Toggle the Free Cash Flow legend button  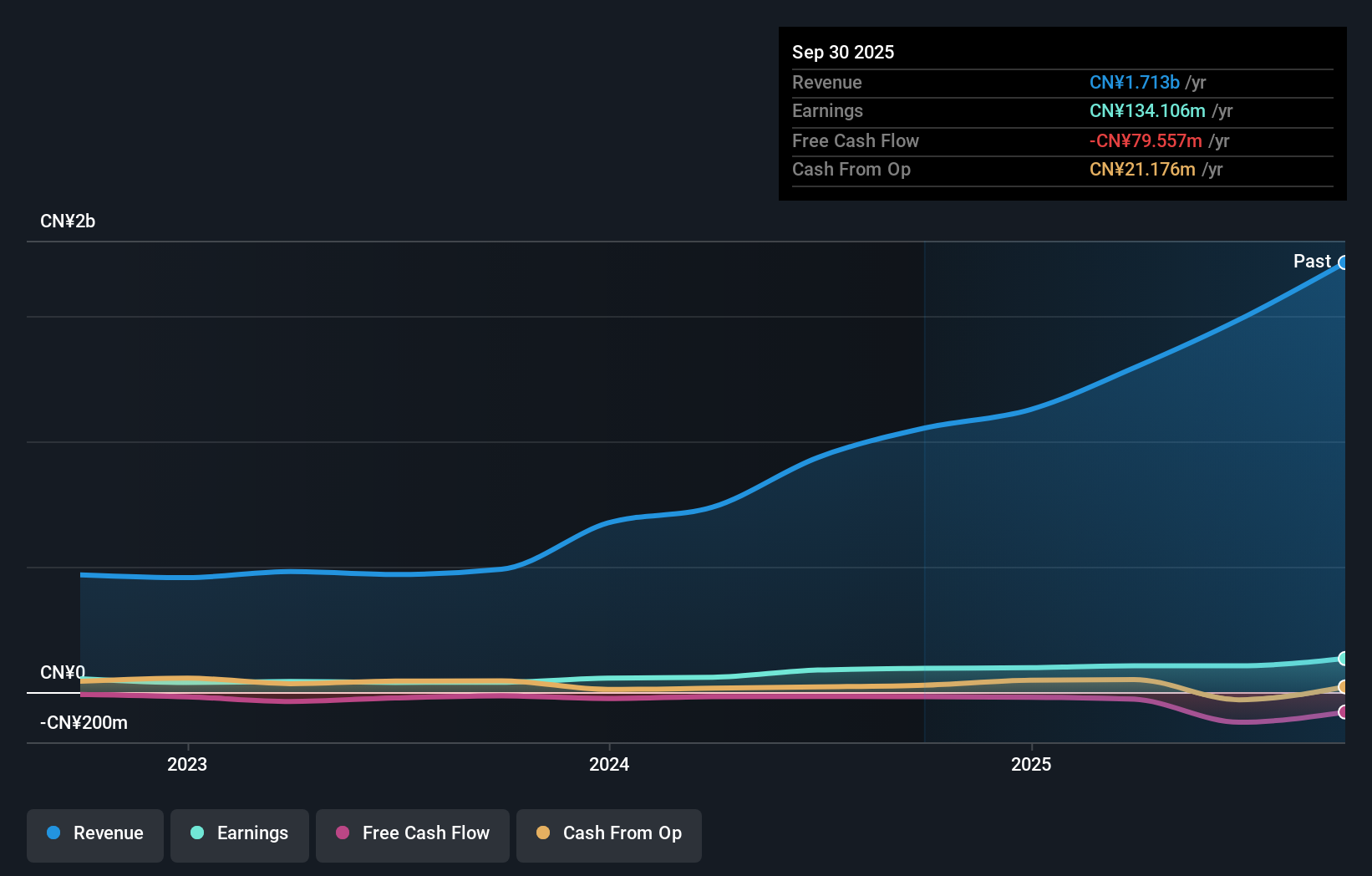point(413,834)
